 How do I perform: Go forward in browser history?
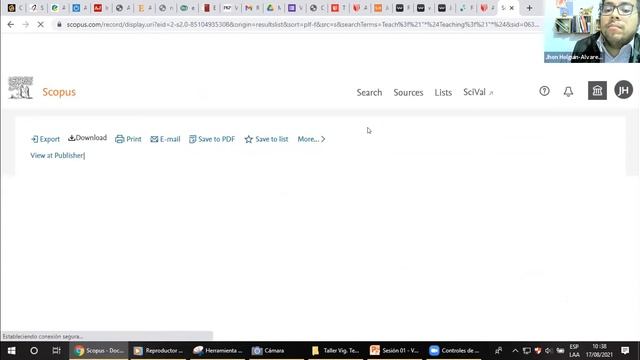(x=25, y=24)
